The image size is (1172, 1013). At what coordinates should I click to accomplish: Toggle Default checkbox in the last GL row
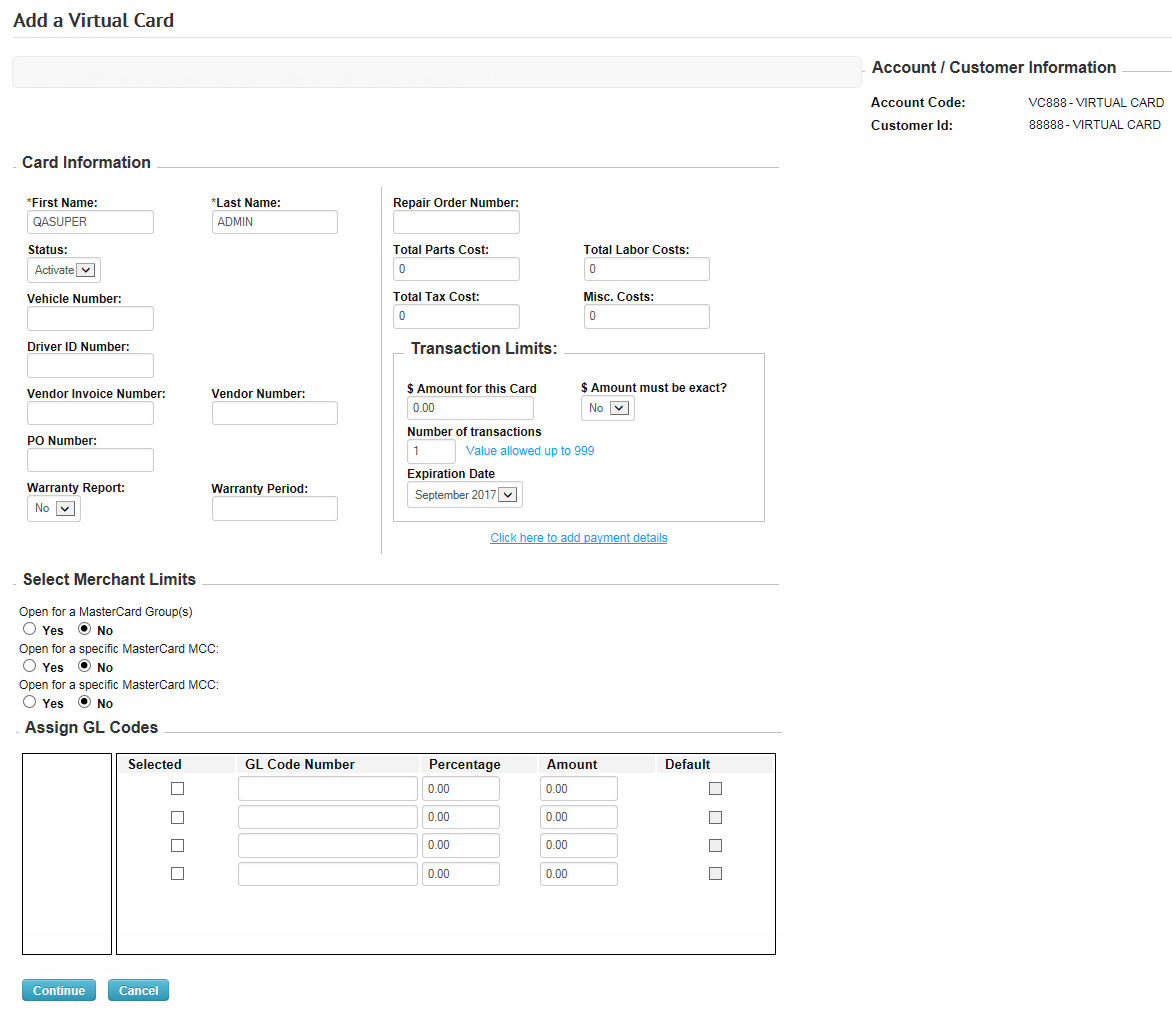coord(715,873)
